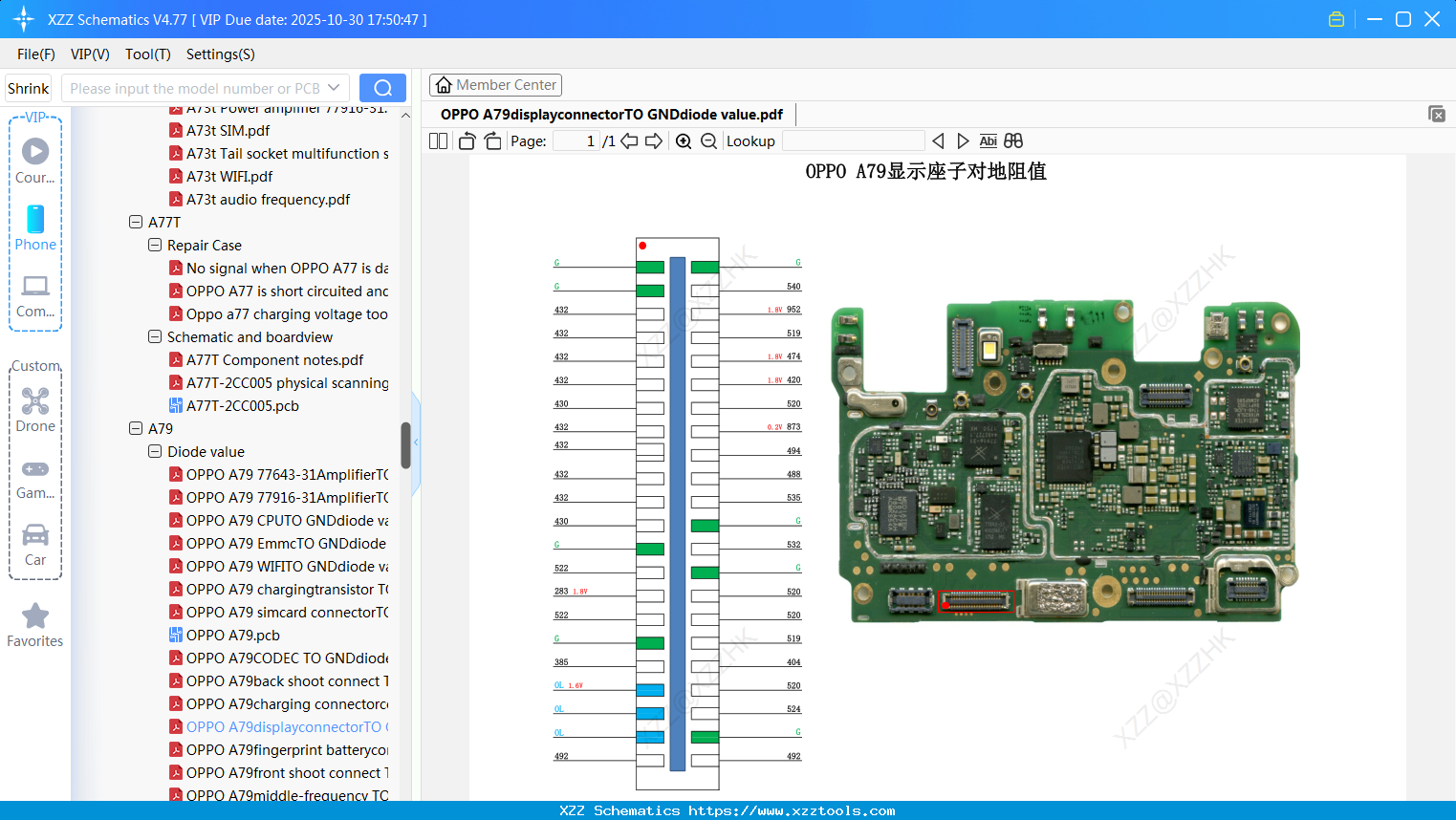The width and height of the screenshot is (1456, 820).
Task: Zoom out of the PDF page
Action: point(708,140)
